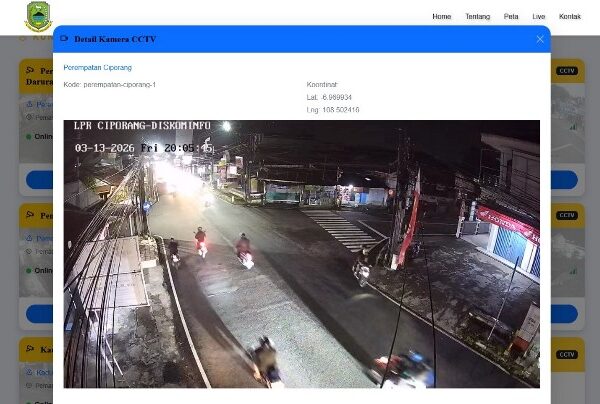Open the Kontak navigation link
The image size is (600, 404).
coord(570,17)
